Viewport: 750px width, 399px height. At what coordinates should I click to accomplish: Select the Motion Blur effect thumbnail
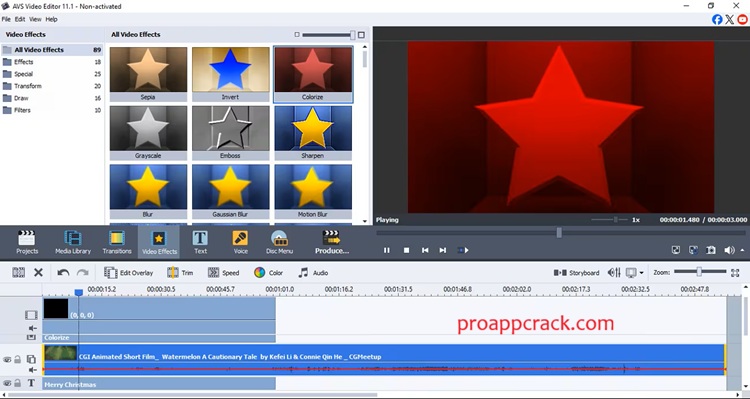coord(313,191)
